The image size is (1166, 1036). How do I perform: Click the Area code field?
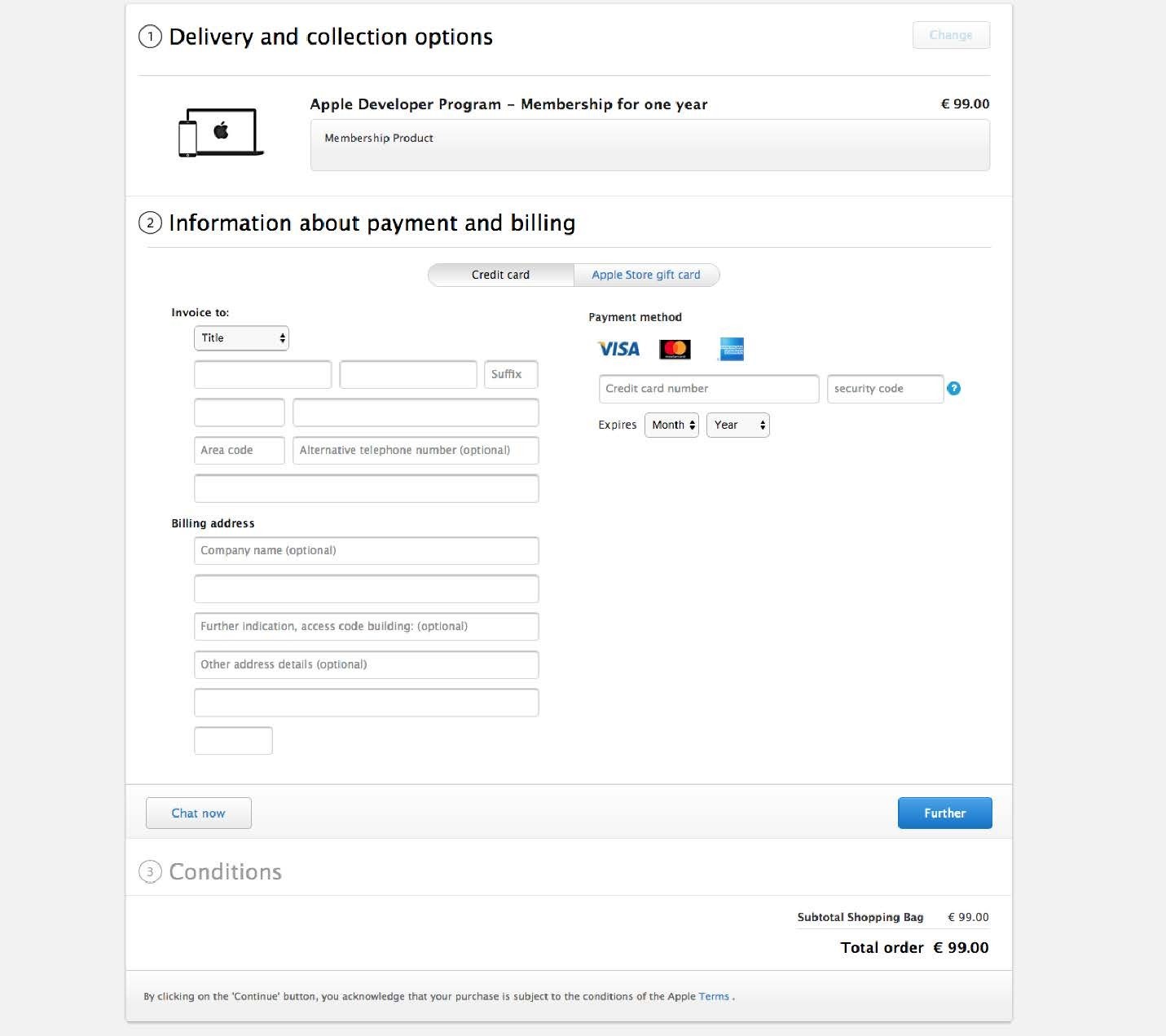[239, 450]
